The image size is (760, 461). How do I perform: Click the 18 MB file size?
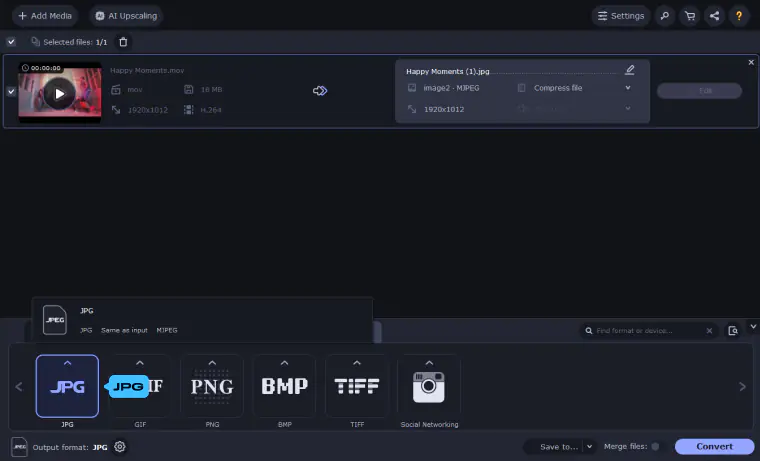[x=211, y=90]
